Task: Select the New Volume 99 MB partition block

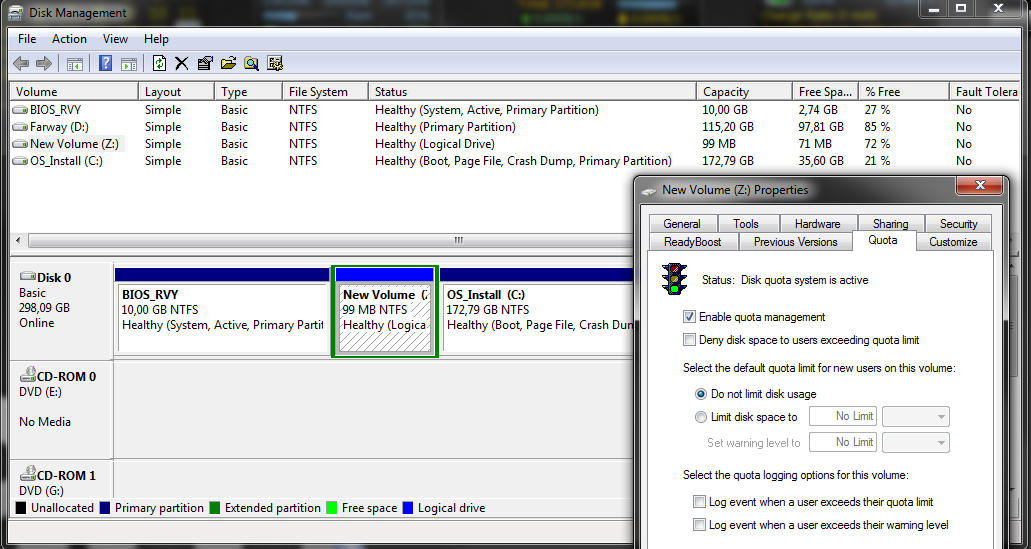Action: [385, 310]
